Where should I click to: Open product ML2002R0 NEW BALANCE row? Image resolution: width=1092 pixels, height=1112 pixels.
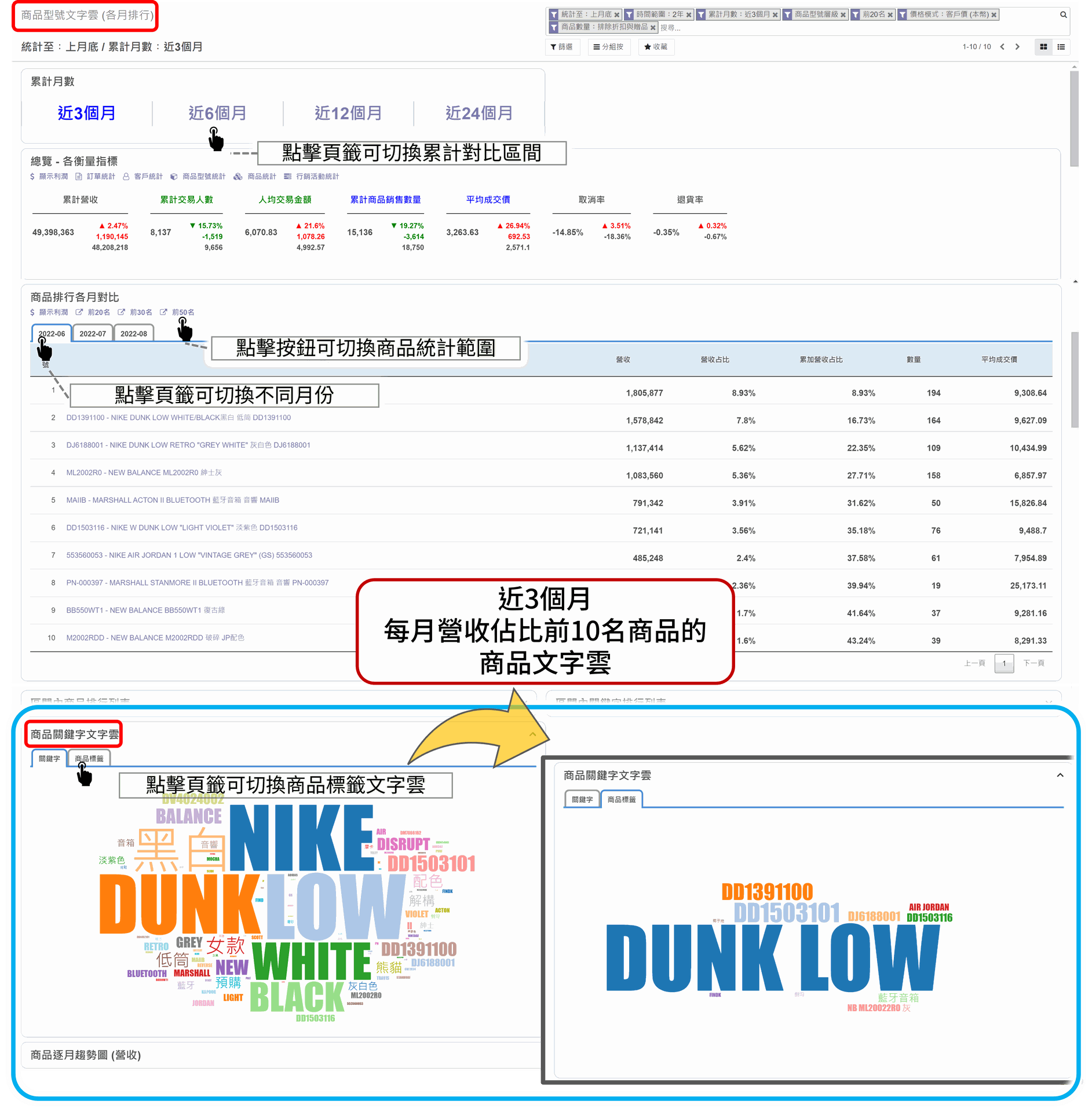(144, 473)
